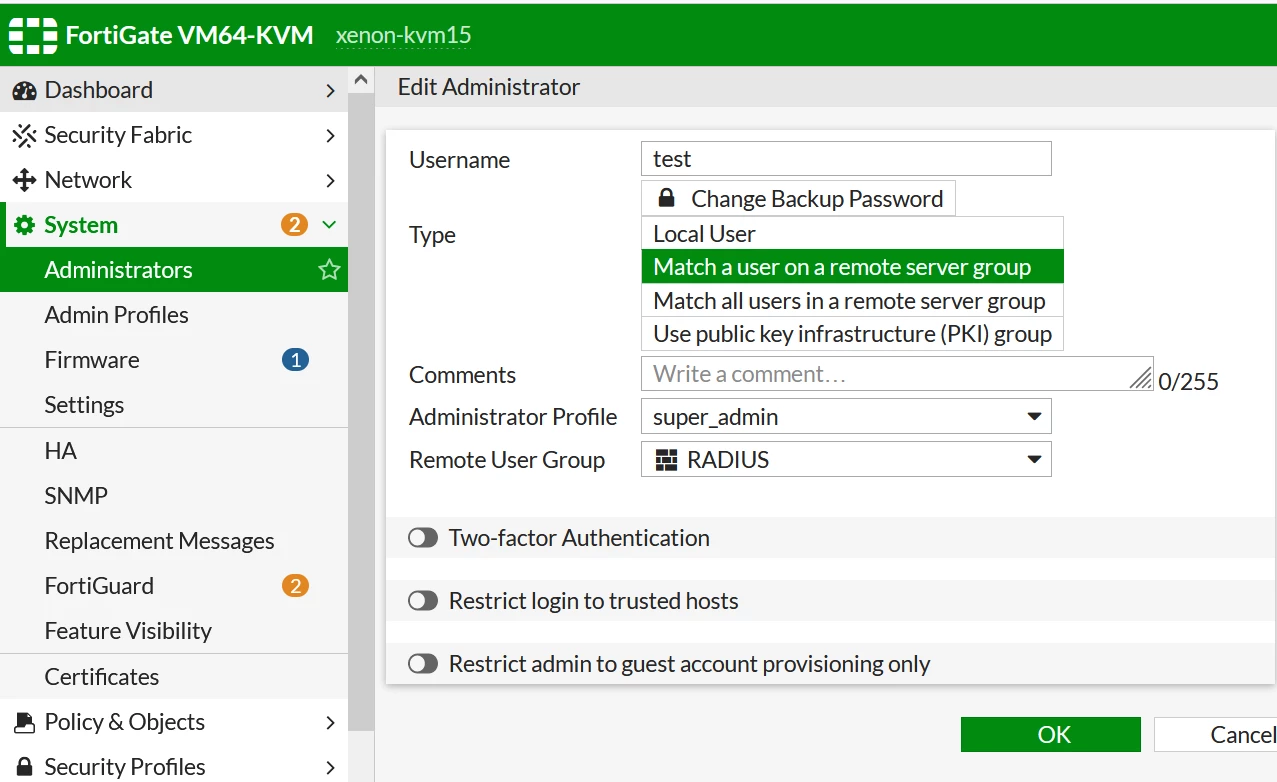Image resolution: width=1277 pixels, height=782 pixels.
Task: Open the Firmware page
Action: [x=174, y=360]
